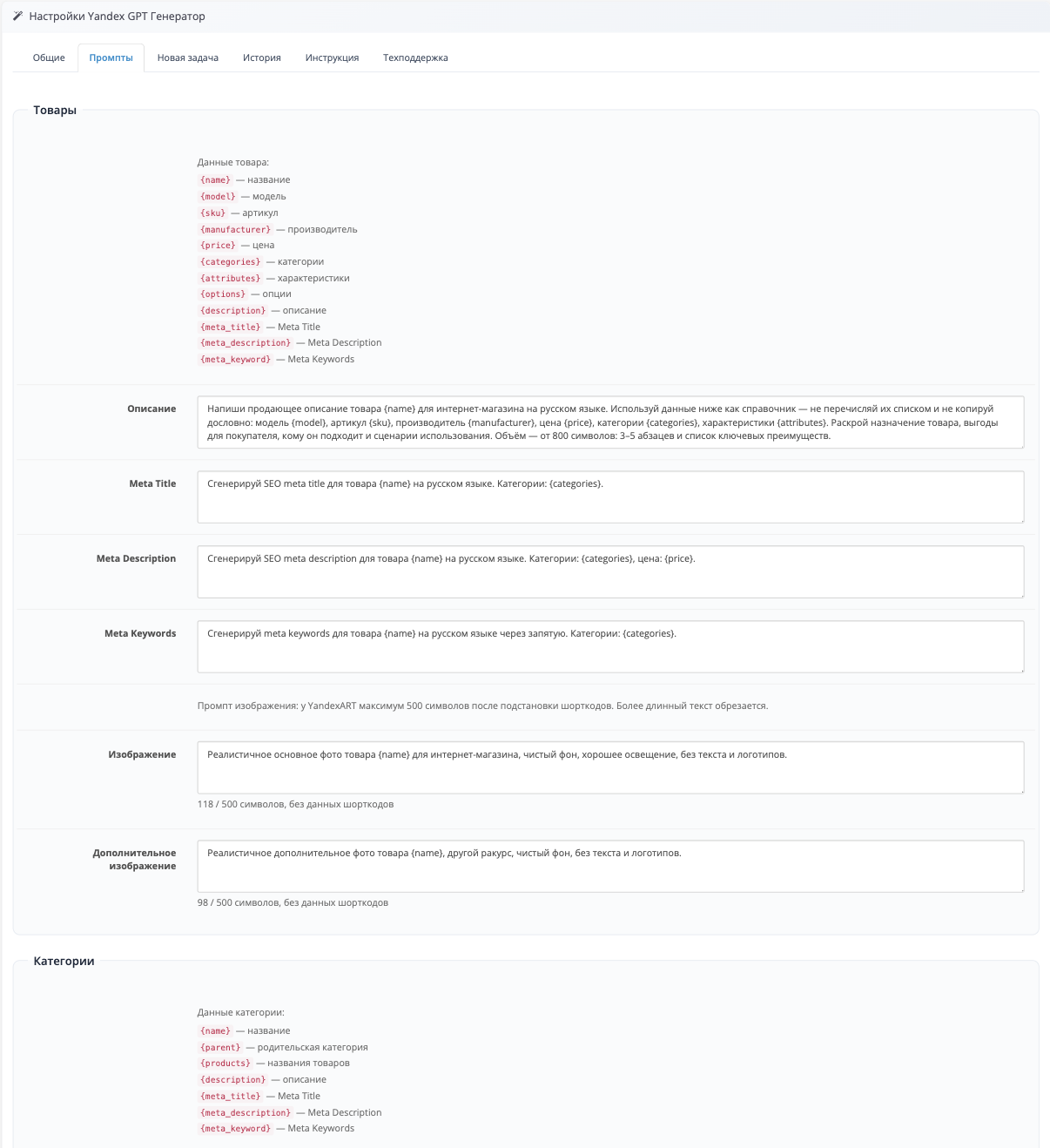This screenshot has width=1050, height=1148.
Task: Click the 98 / 500 символов counter
Action: pyautogui.click(x=293, y=902)
